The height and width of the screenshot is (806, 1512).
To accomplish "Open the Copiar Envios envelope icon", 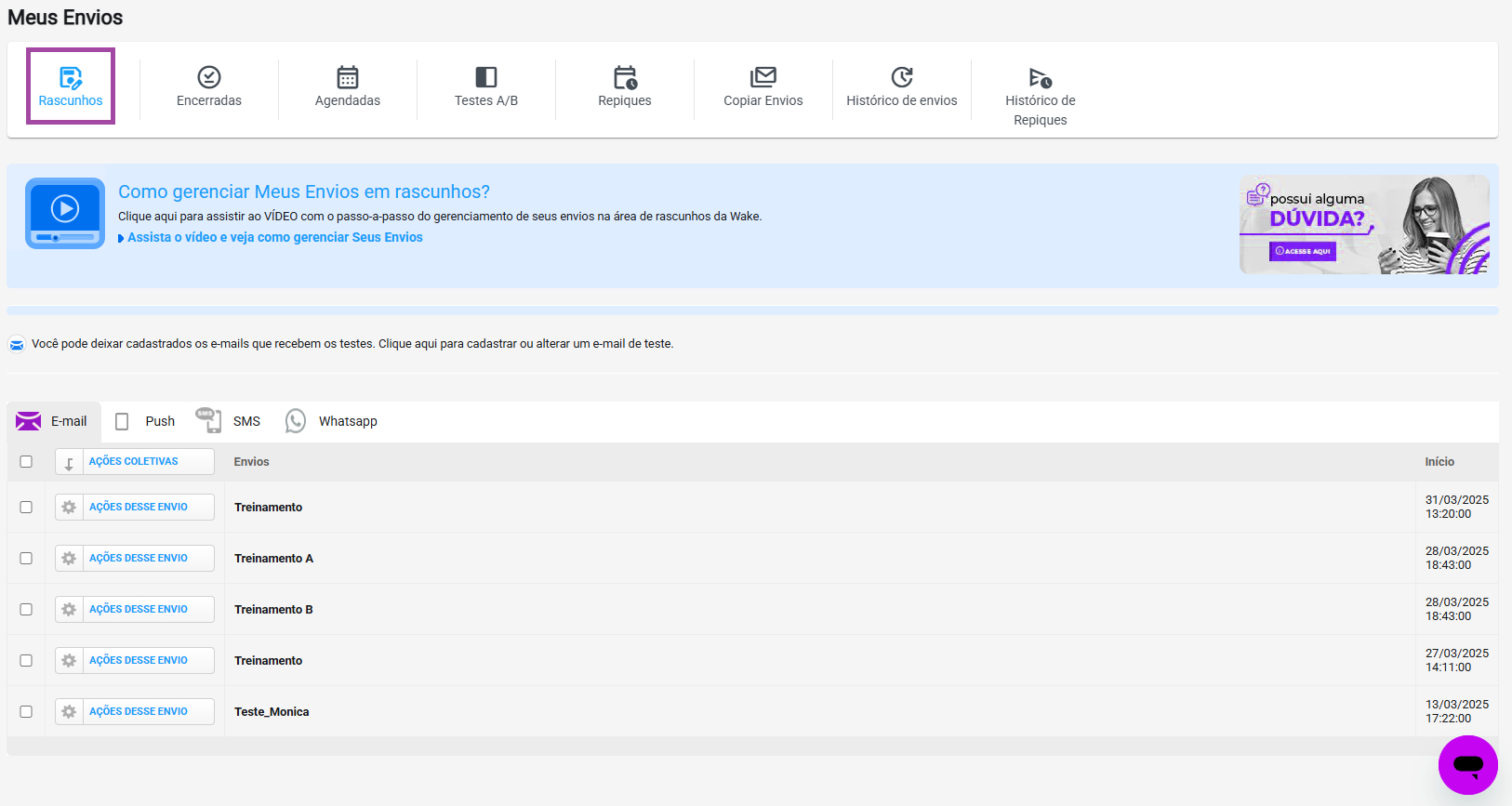I will coord(763,77).
